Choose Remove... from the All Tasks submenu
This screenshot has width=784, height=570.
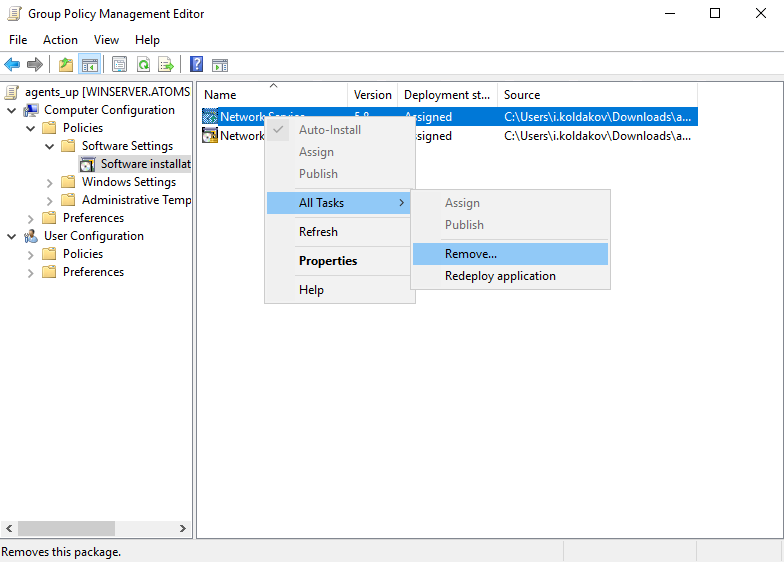(x=470, y=254)
